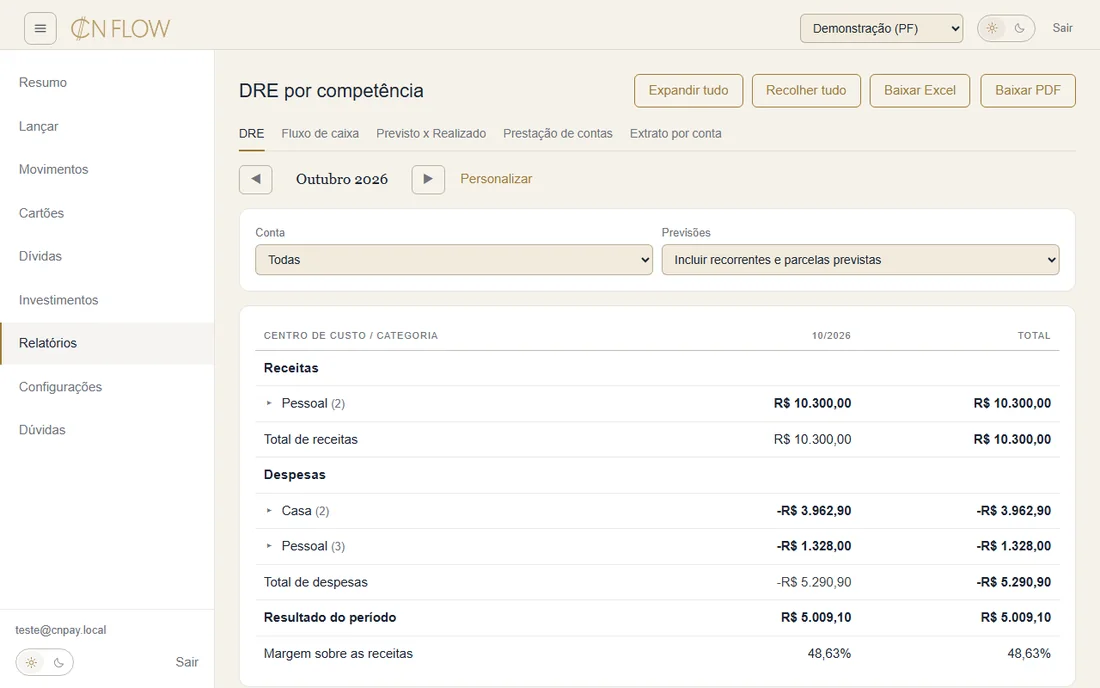
Task: Click the Resultado do período label
Action: [x=330, y=618]
